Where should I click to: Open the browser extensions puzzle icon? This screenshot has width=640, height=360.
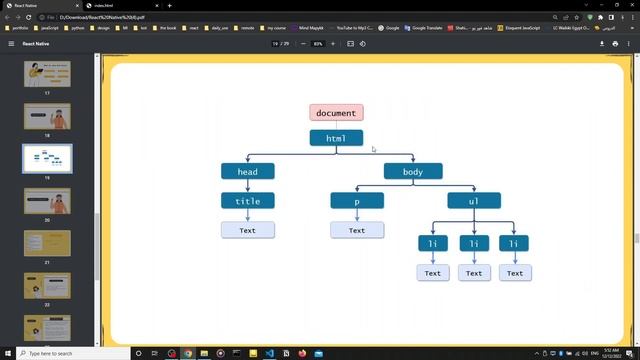pos(601,18)
